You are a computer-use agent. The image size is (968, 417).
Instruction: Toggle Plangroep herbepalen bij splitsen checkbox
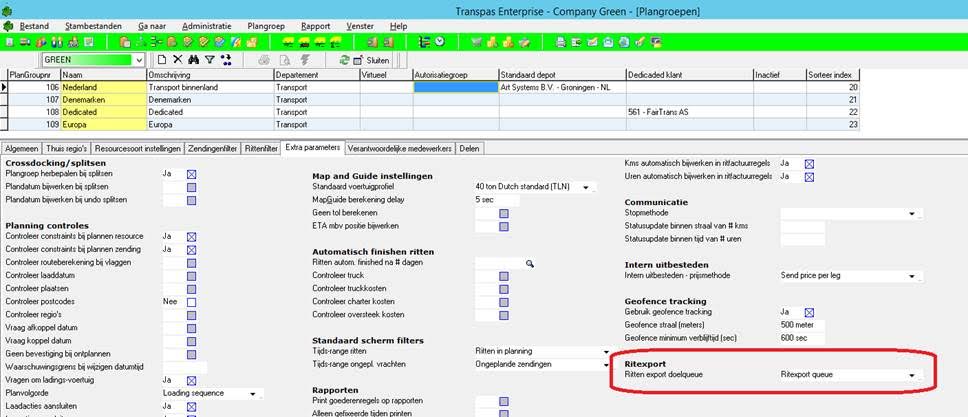[x=191, y=174]
